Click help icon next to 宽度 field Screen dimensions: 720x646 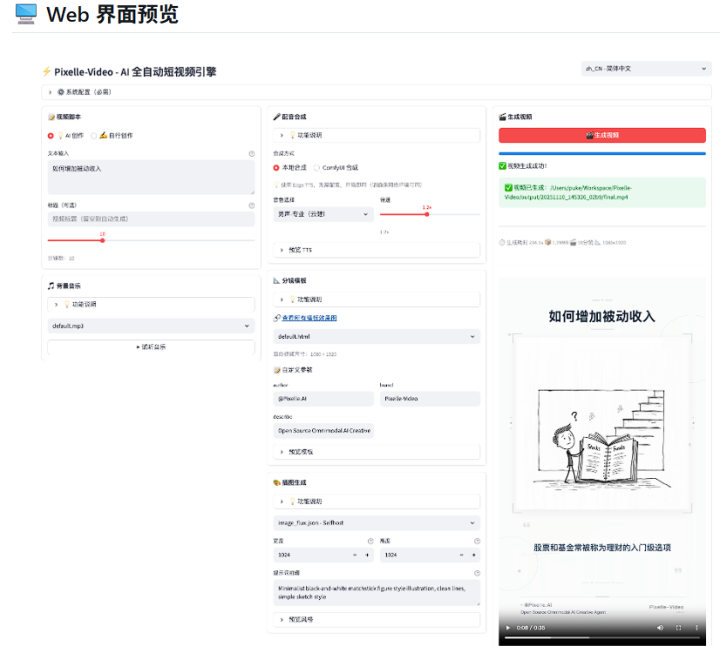click(x=370, y=540)
